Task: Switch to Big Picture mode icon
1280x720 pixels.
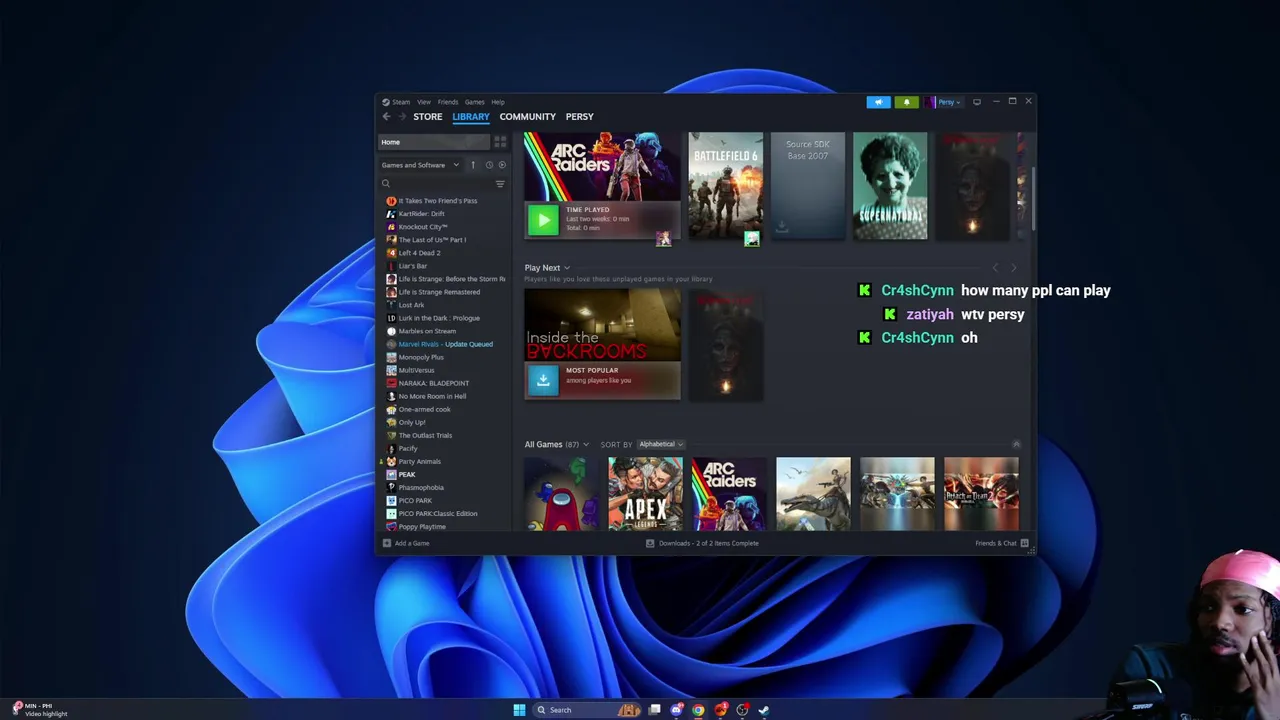Action: 977,102
